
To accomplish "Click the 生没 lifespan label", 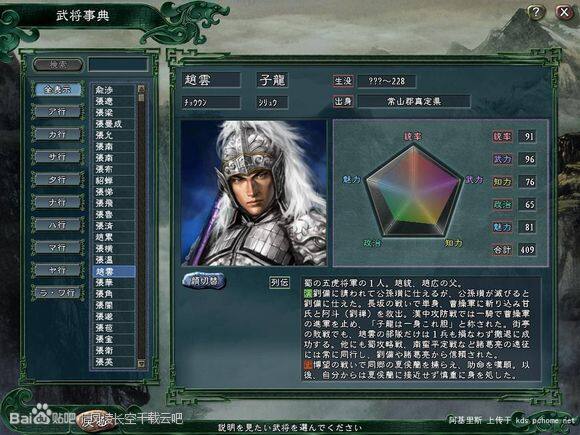I will pos(343,81).
